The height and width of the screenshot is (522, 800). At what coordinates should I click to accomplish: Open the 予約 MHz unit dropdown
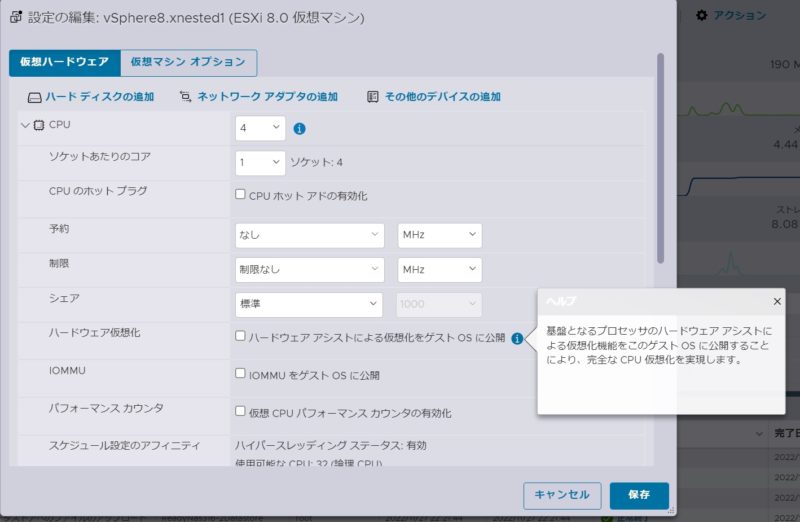pos(439,235)
